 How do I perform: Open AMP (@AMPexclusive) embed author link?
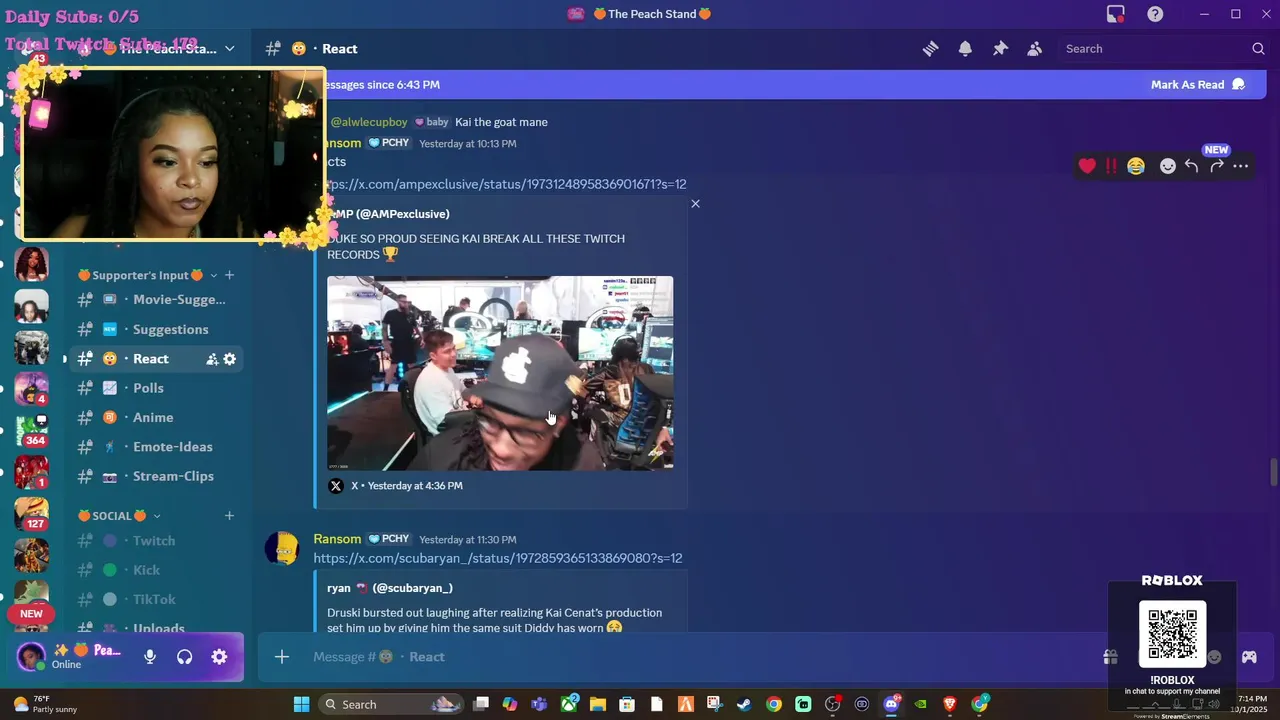(390, 214)
